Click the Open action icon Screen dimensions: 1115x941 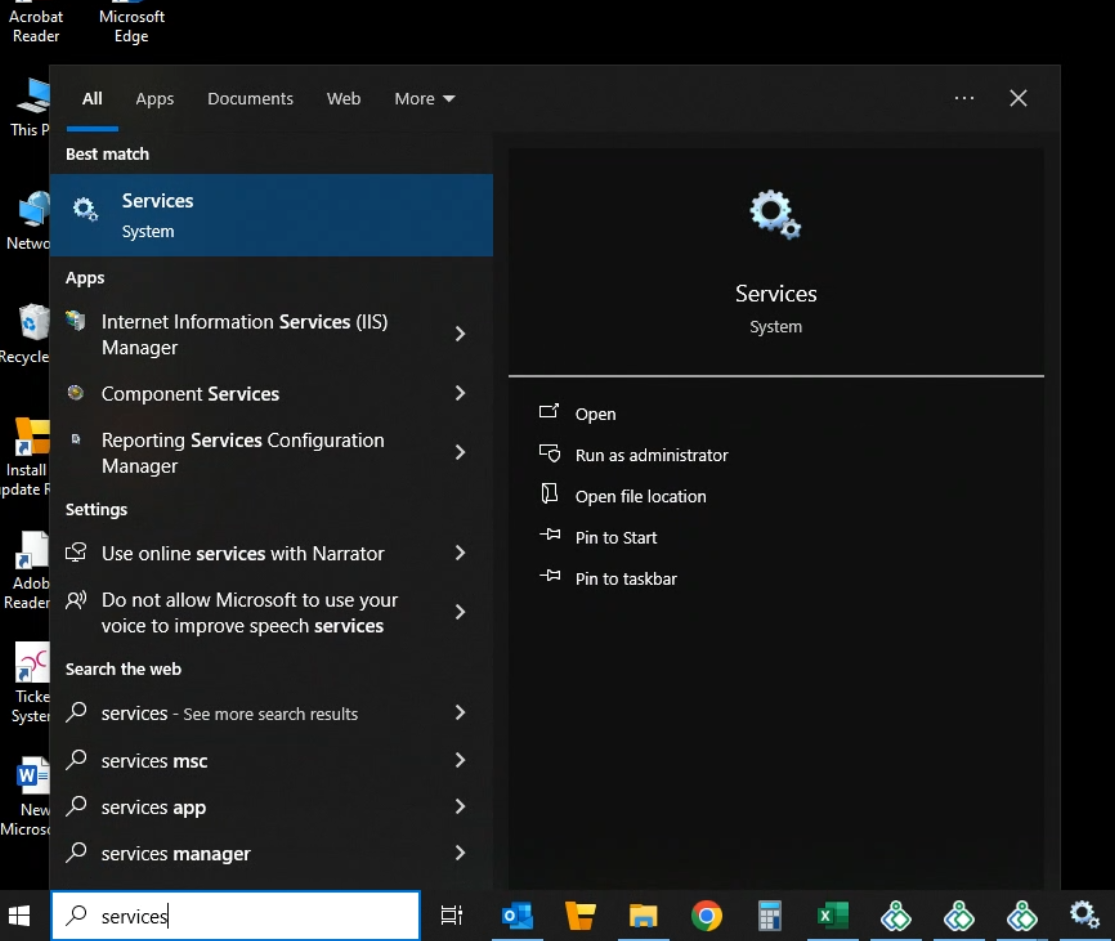pos(549,411)
